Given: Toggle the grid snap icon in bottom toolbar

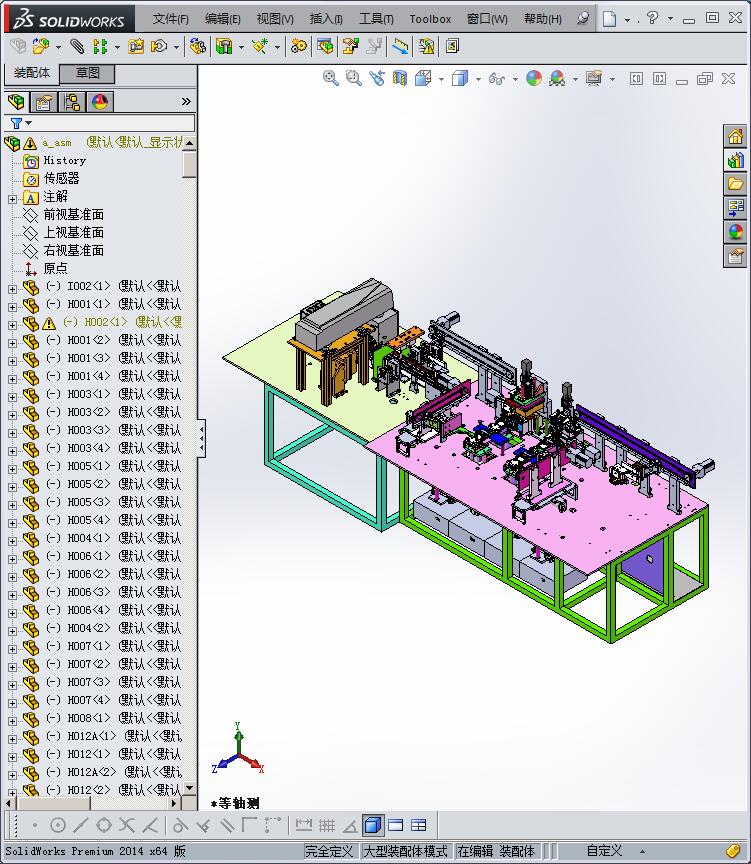Looking at the screenshot, I should [327, 825].
